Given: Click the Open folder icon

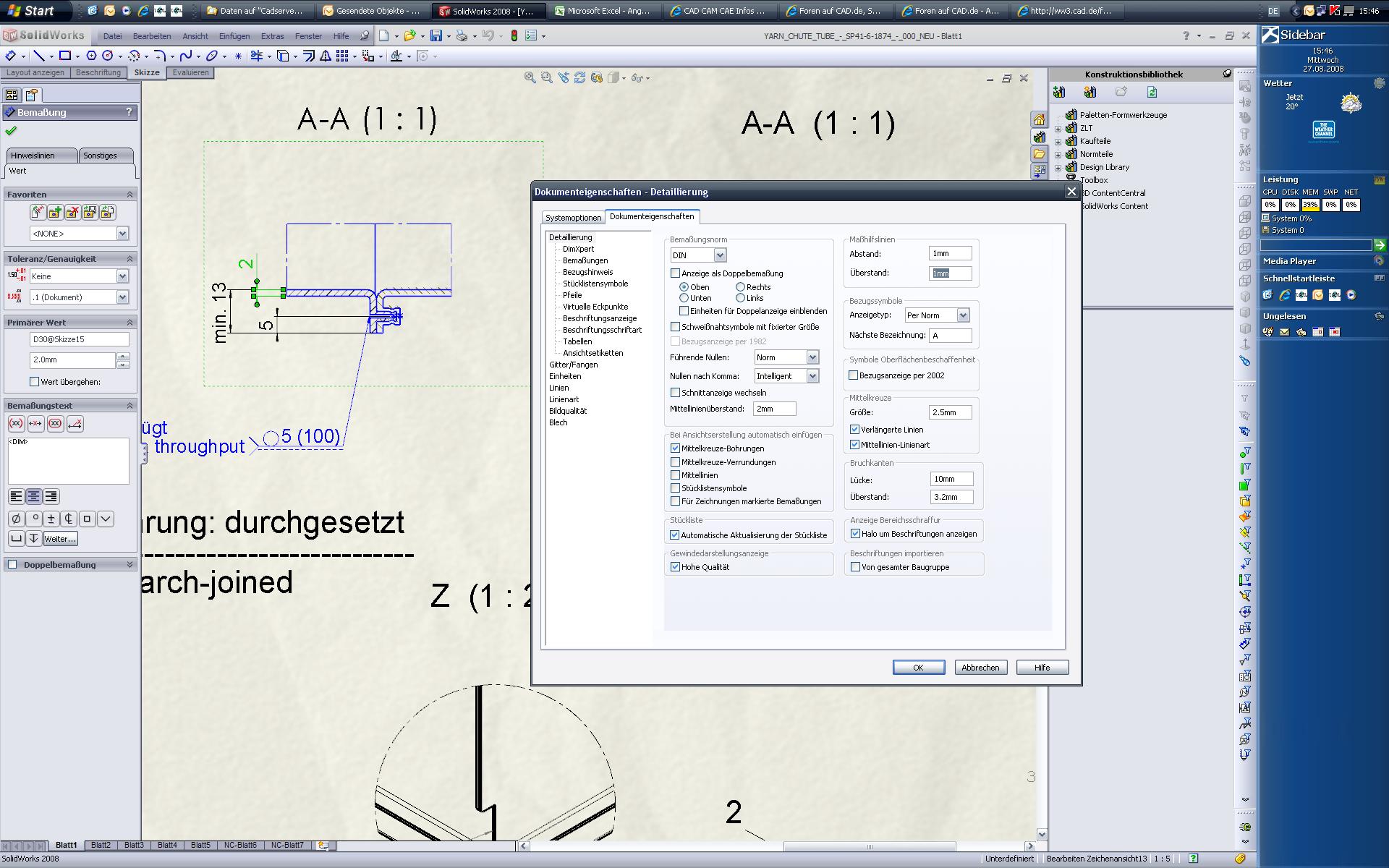Looking at the screenshot, I should [409, 35].
